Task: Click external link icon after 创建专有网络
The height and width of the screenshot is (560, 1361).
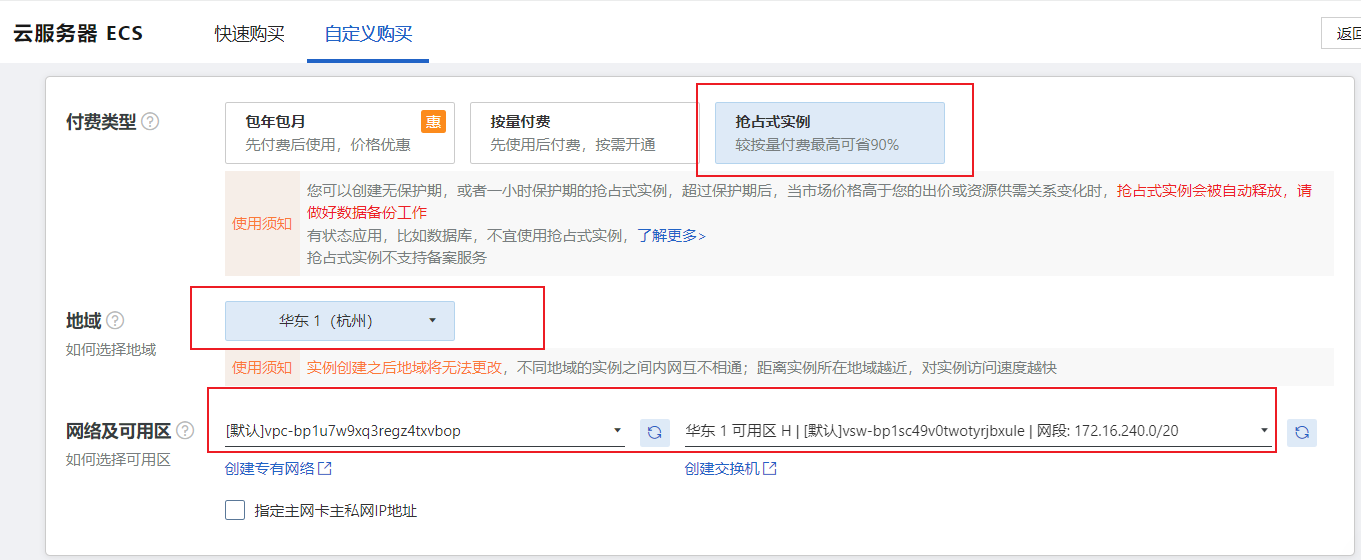Action: 325,469
